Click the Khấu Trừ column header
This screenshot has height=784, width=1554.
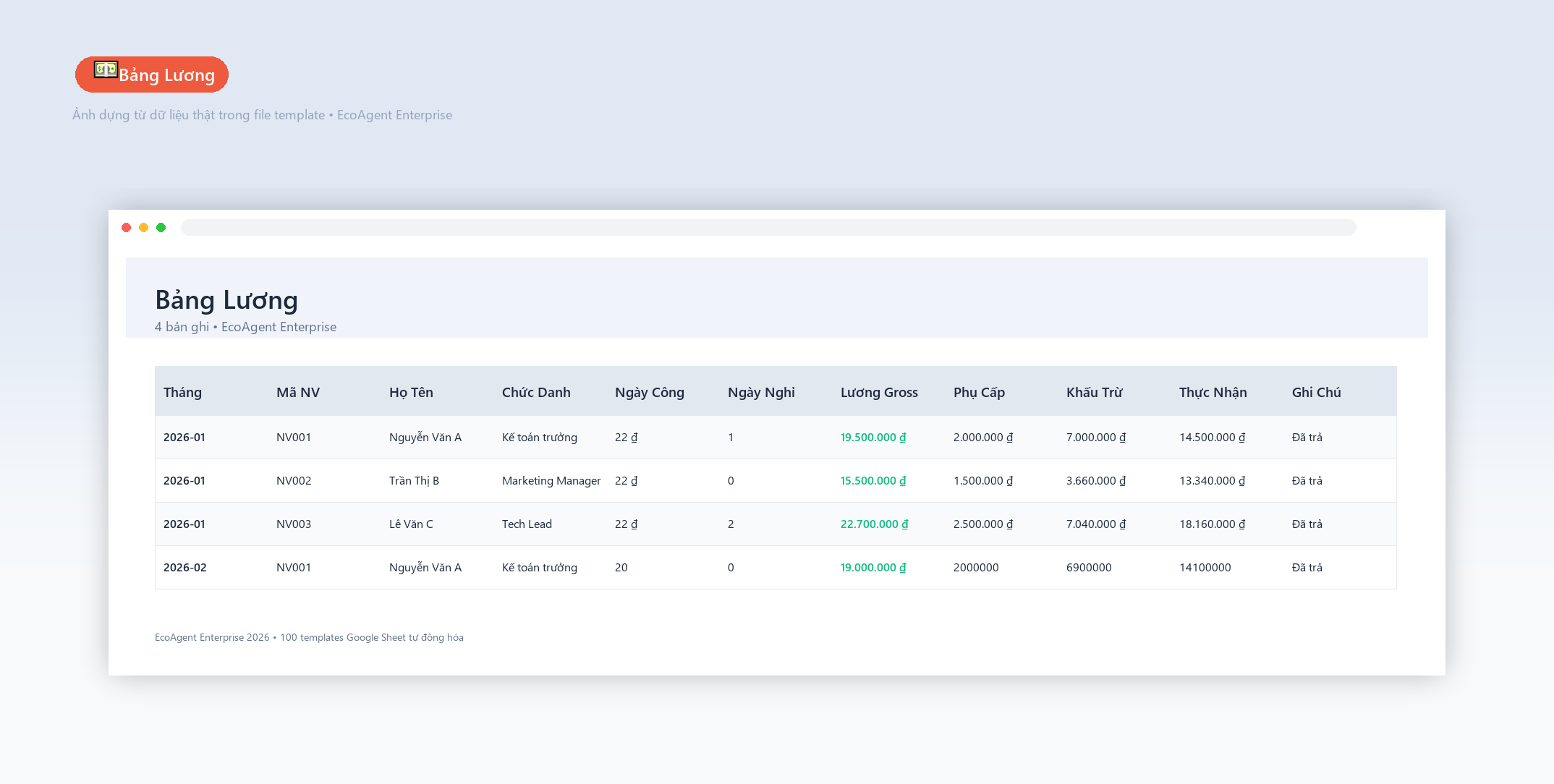(1094, 392)
